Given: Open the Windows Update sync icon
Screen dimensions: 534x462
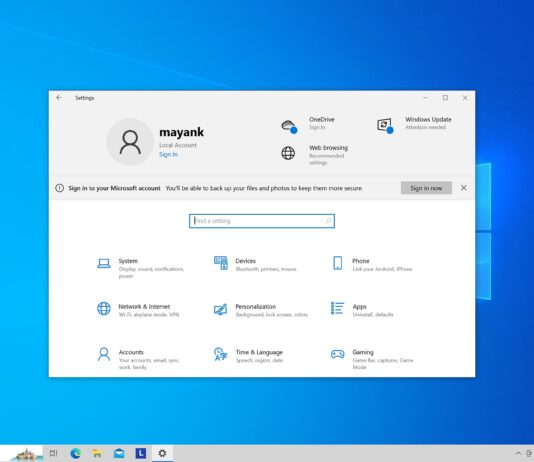Looking at the screenshot, I should point(385,126).
